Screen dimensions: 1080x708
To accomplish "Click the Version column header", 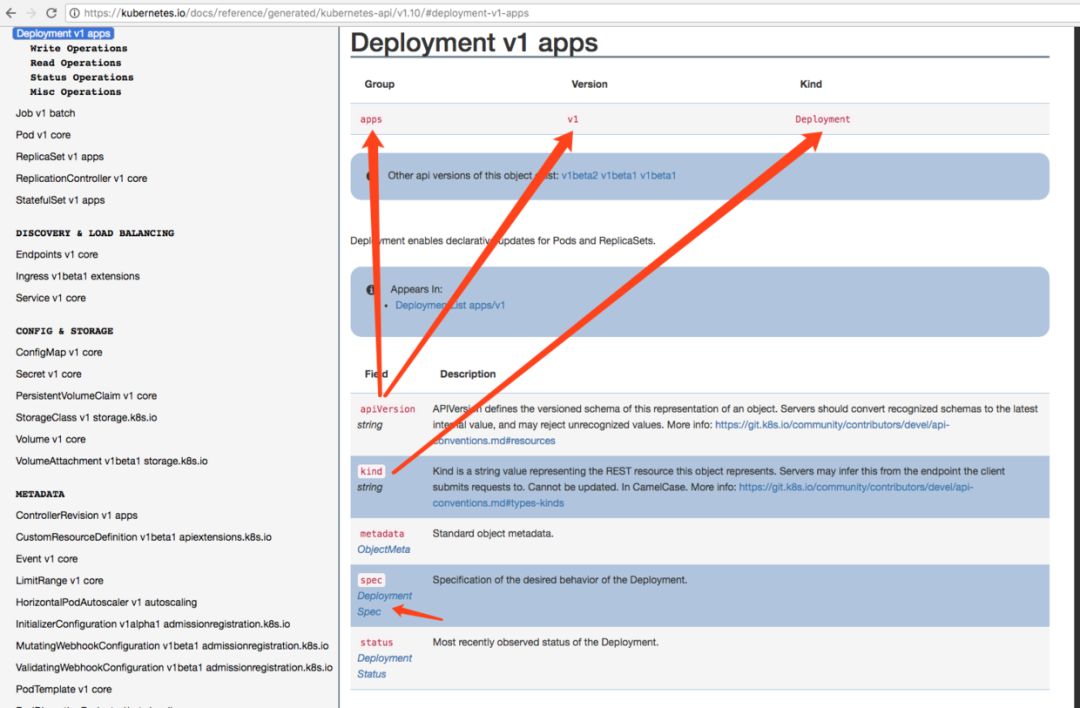I will (590, 84).
